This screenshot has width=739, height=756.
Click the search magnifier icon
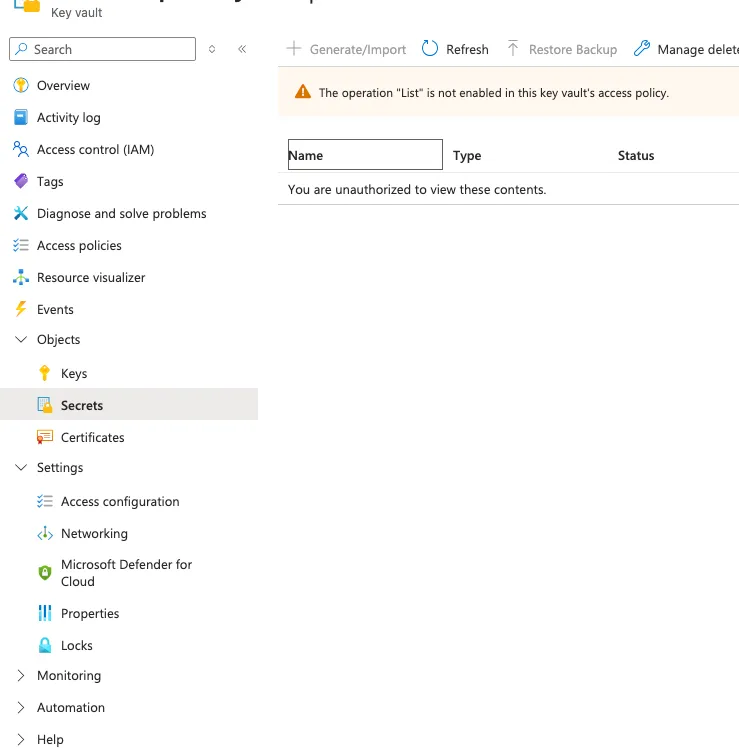coord(21,49)
